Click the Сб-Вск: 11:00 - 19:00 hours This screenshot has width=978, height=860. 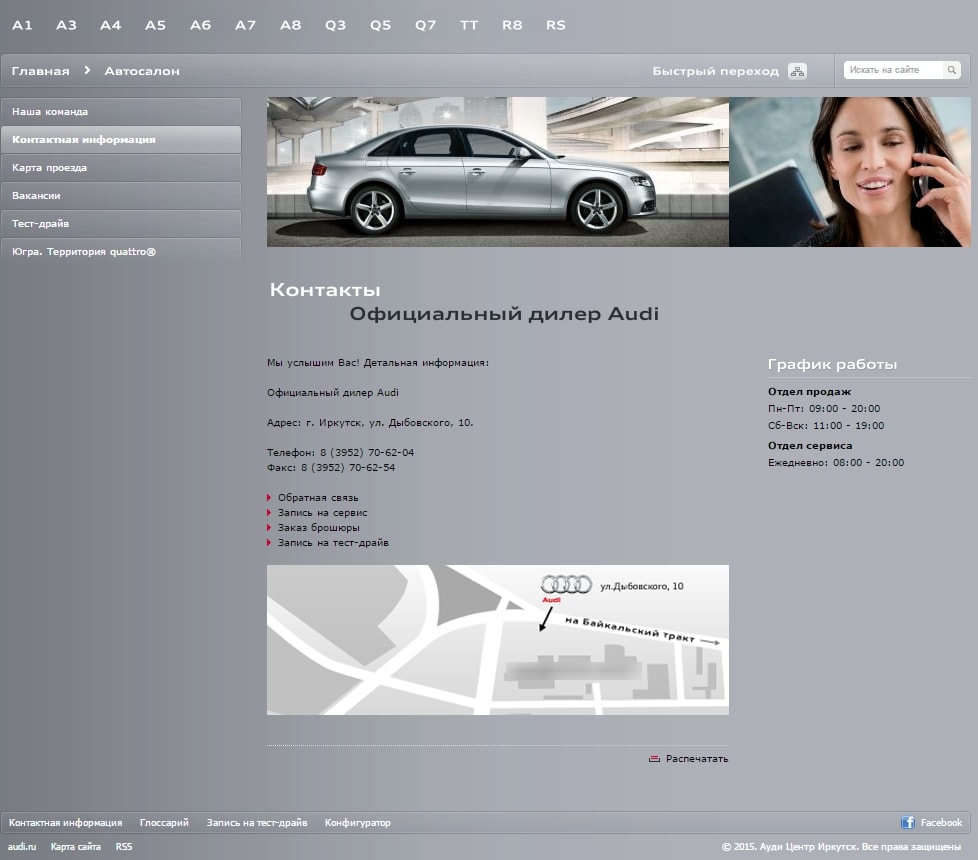[x=826, y=426]
